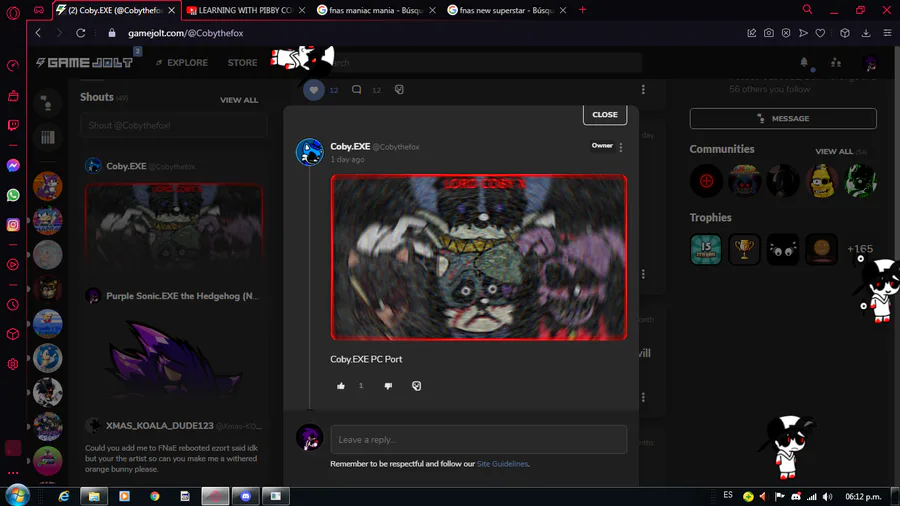Open Game Jolt chat sidebar icon
The width and height of the screenshot is (900, 506).
tap(47, 104)
